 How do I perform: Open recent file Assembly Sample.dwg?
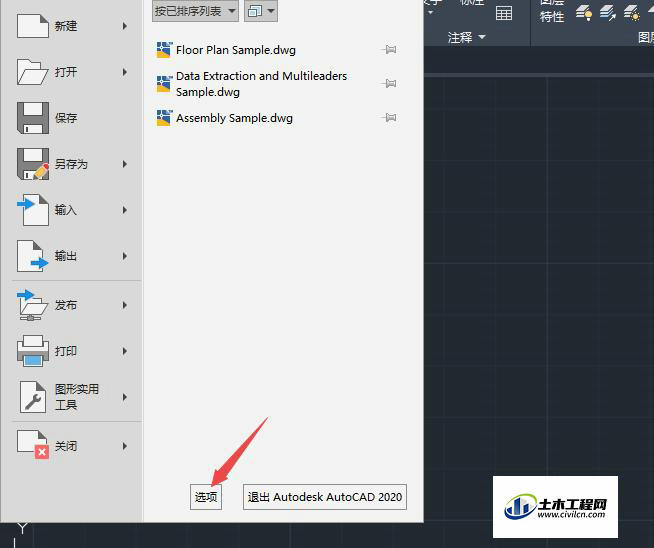(234, 118)
